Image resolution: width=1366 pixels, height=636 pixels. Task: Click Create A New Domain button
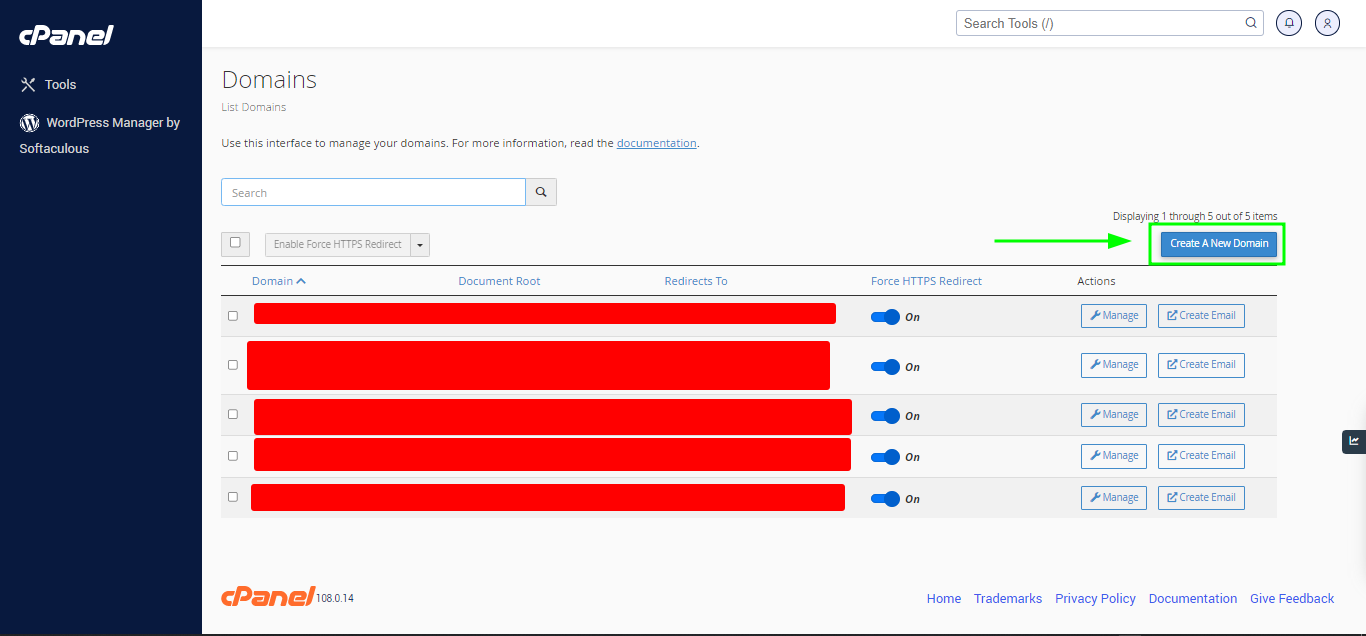1218,244
